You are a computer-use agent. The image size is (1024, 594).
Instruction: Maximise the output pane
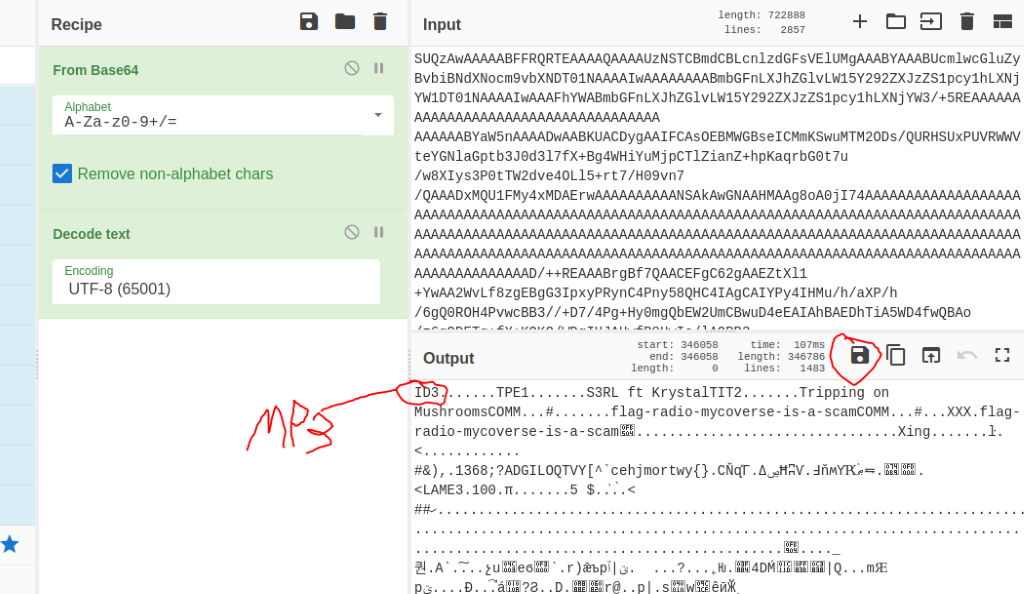tap(1002, 355)
